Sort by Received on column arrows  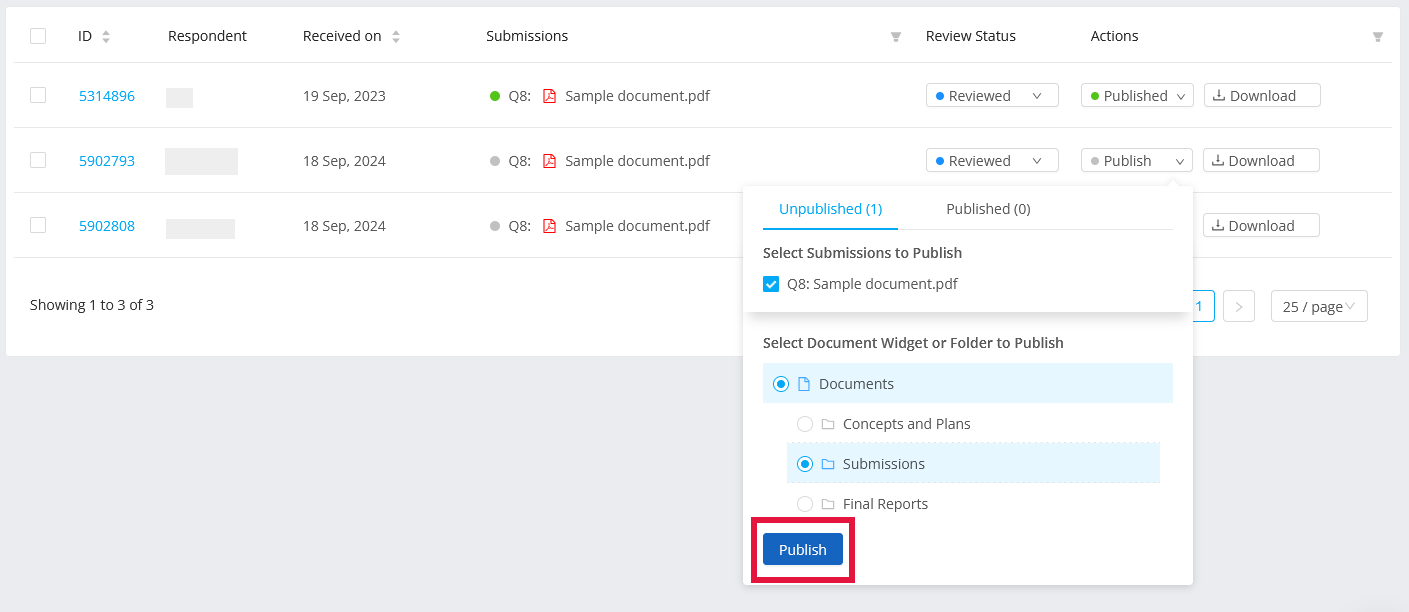tap(396, 36)
